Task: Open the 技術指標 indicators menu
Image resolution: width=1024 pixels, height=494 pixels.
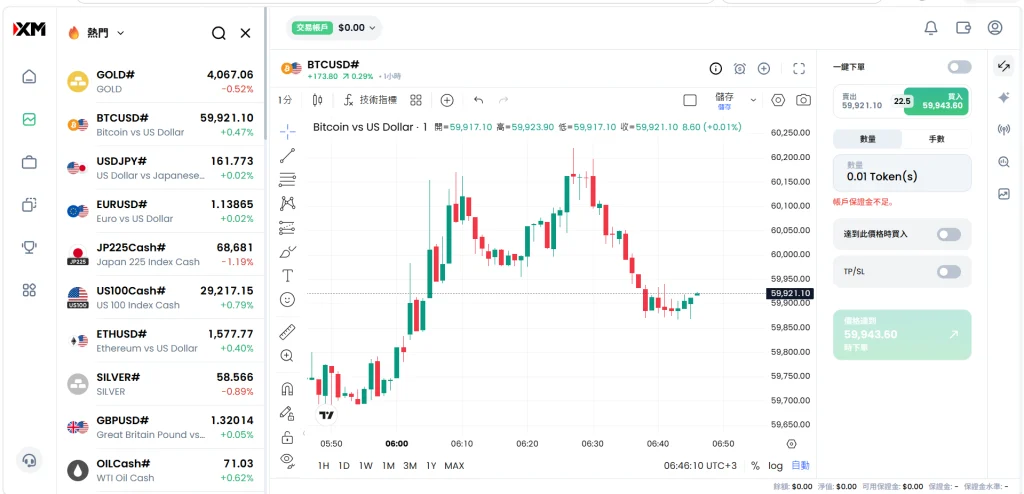Action: (370, 100)
